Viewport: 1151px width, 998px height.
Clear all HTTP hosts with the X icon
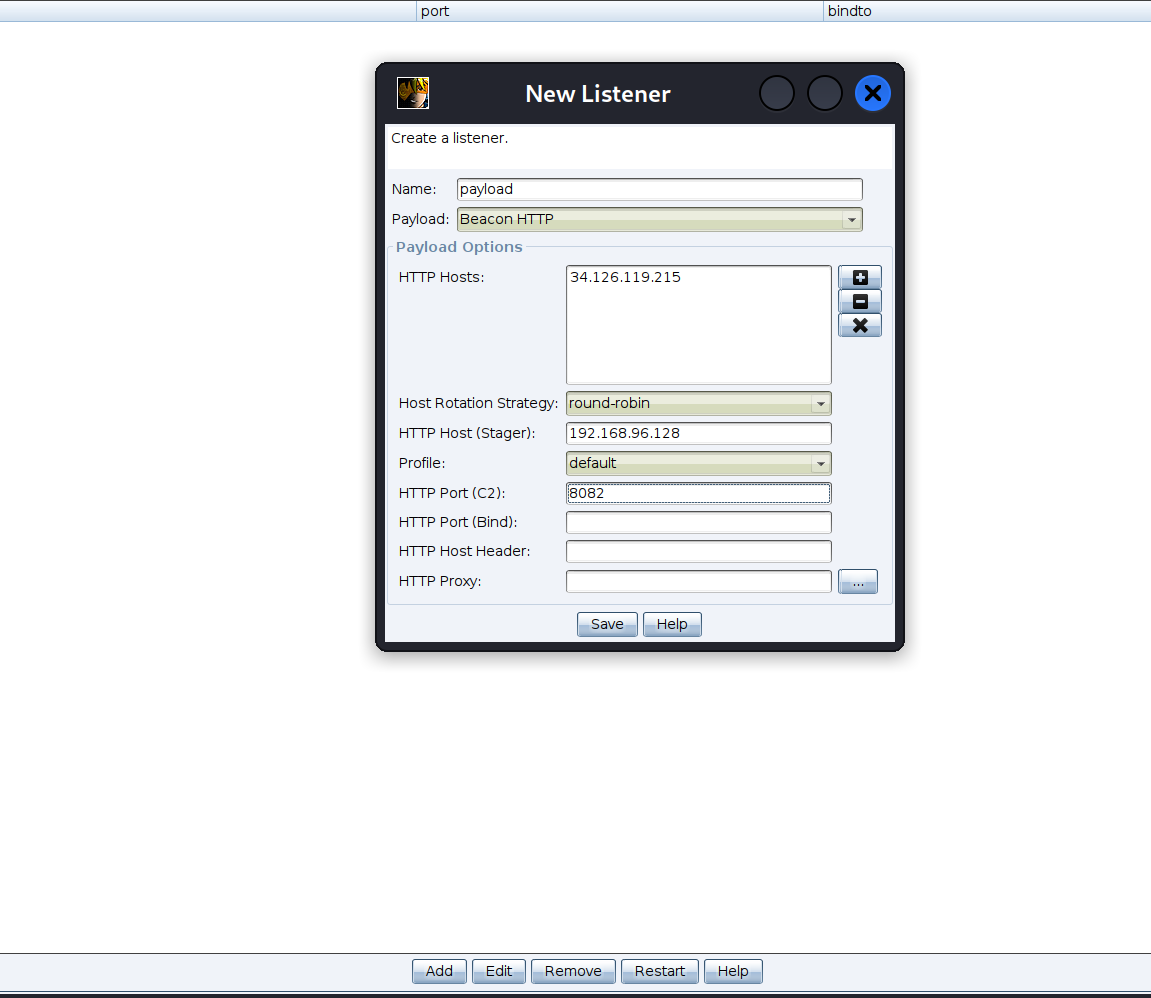(x=860, y=325)
